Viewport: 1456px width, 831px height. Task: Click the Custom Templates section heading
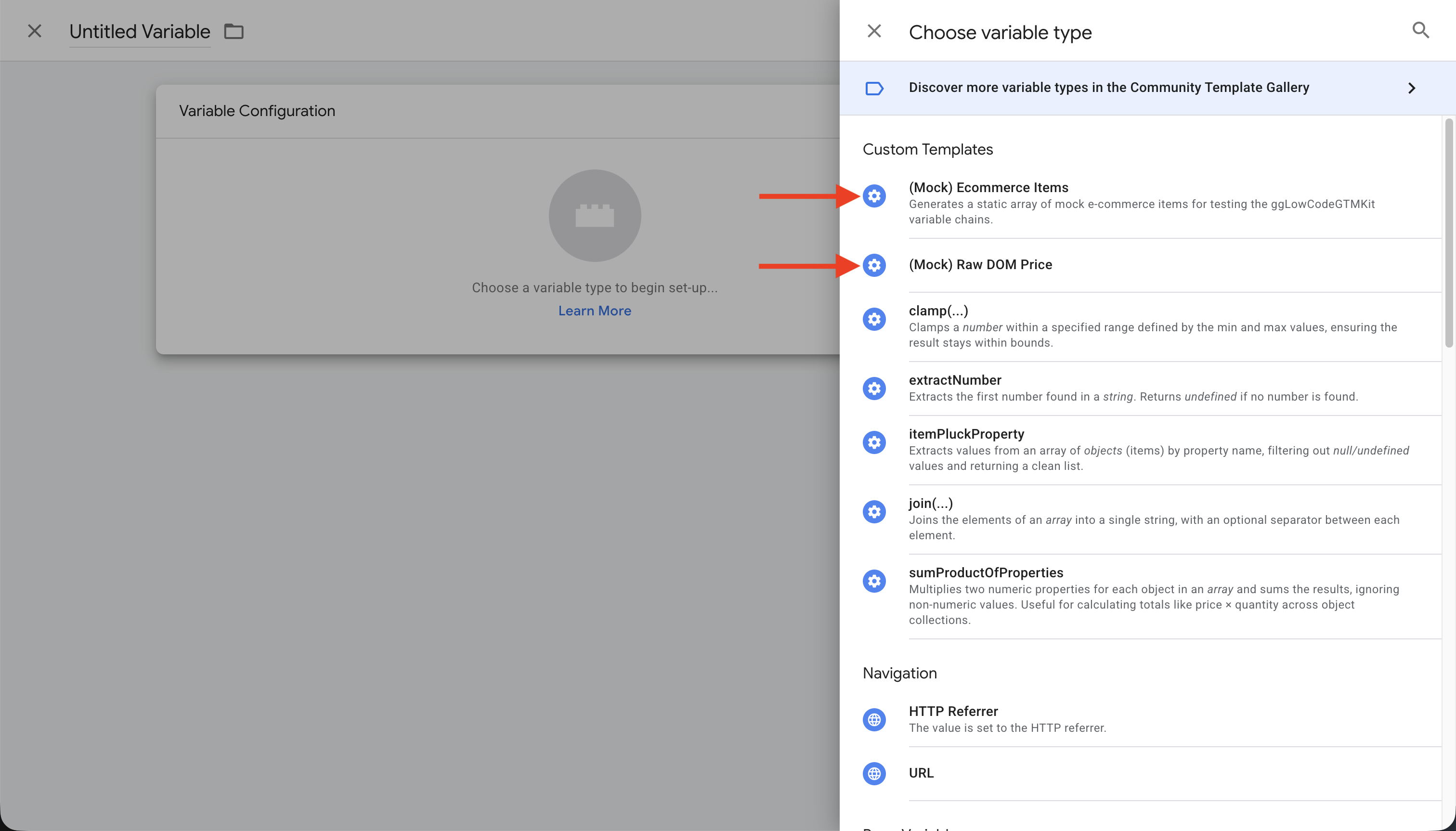coord(927,150)
